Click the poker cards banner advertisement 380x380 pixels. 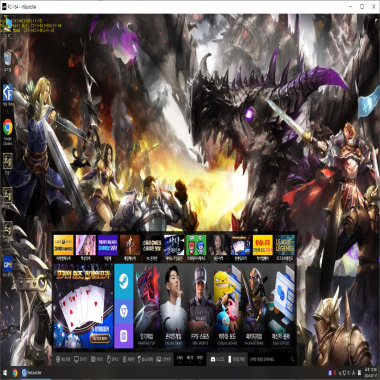point(83,306)
